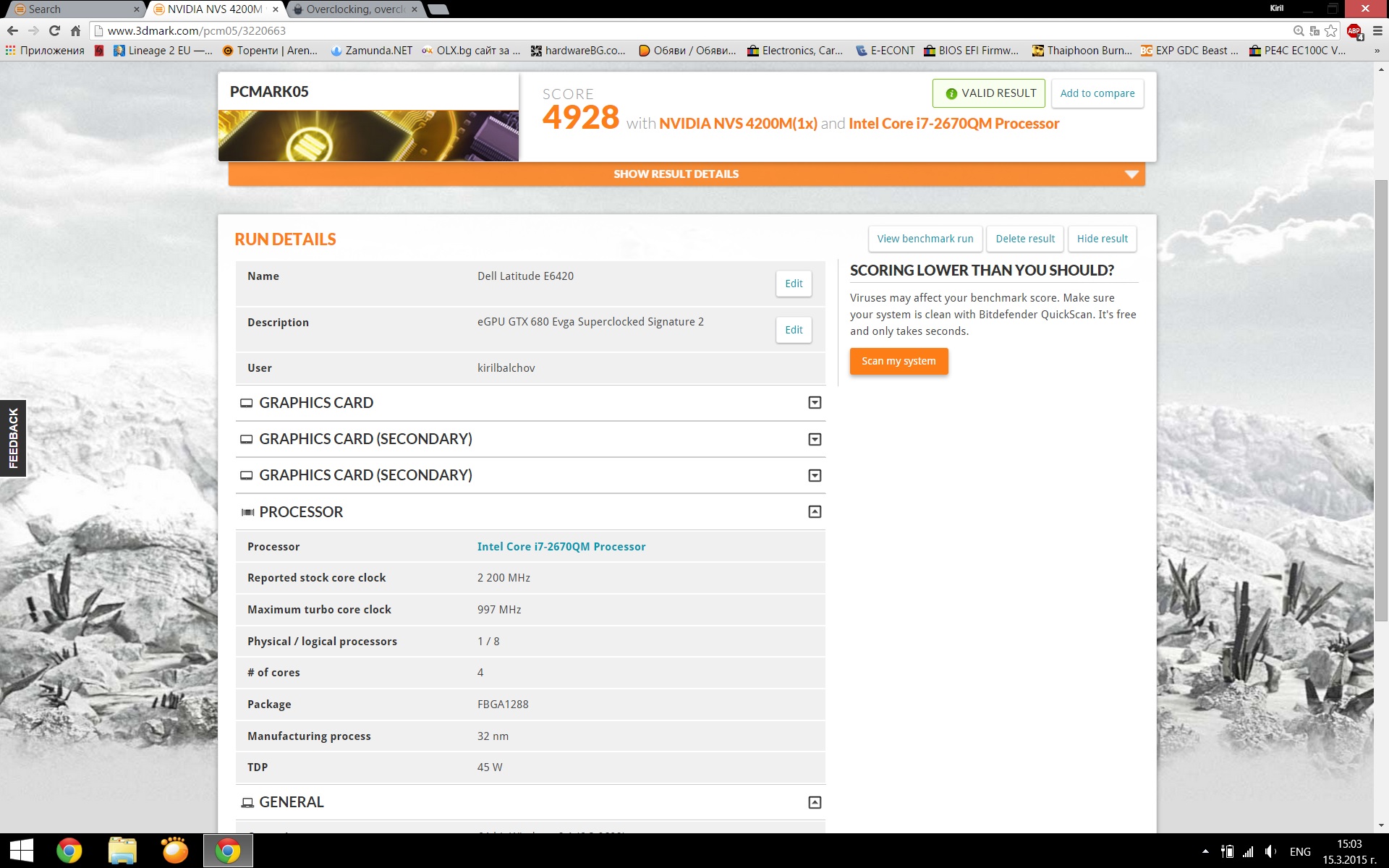Open Thaiphoon Burner bookmark
1389x868 pixels.
tap(1082, 51)
